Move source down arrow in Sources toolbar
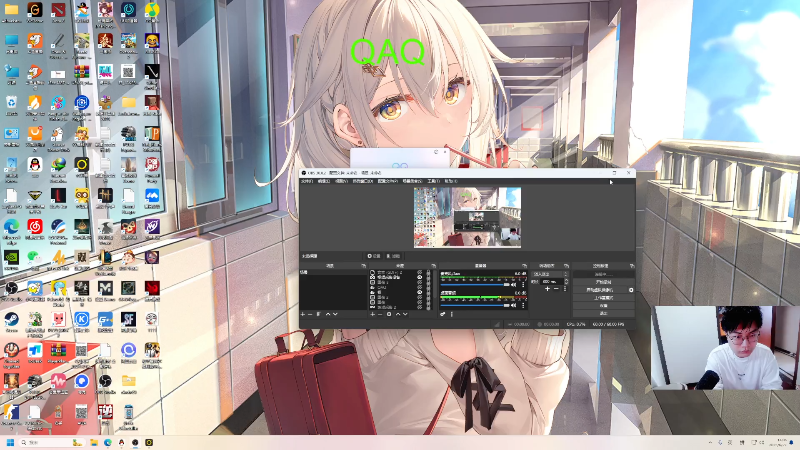Screen dimensions: 800x450 click(405, 314)
